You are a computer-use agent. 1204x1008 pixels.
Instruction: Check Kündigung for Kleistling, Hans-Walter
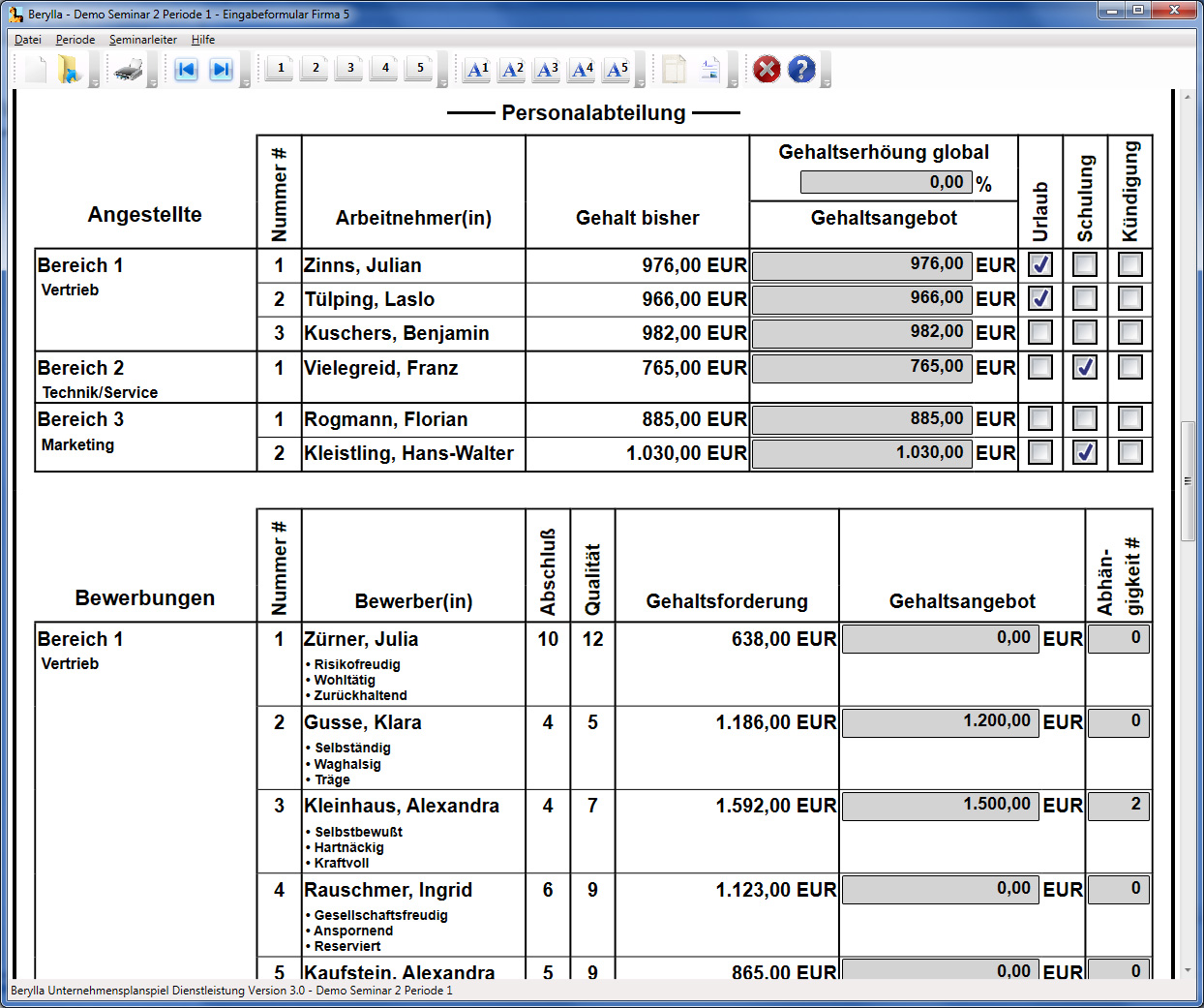point(1130,452)
